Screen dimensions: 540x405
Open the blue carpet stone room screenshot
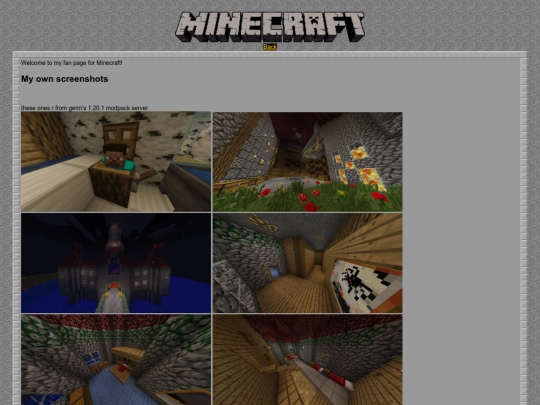pos(116,360)
